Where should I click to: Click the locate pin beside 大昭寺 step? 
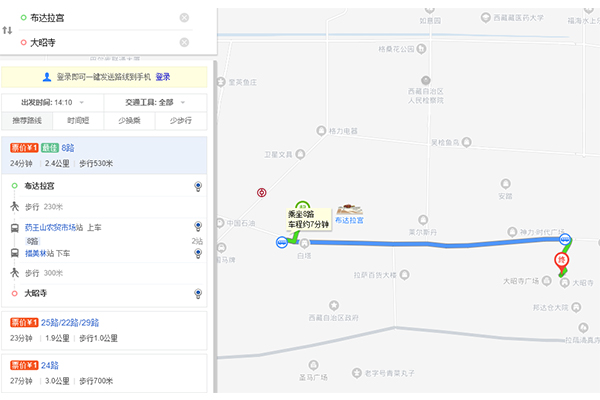pyautogui.click(x=198, y=293)
